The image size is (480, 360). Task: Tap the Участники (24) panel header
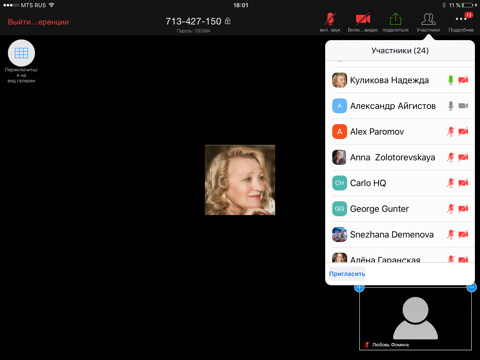400,51
